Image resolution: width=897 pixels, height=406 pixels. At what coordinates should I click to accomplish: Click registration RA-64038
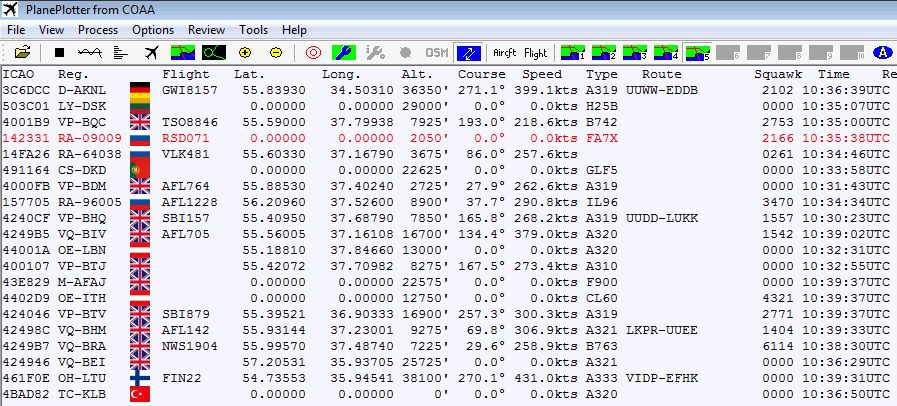click(90, 154)
